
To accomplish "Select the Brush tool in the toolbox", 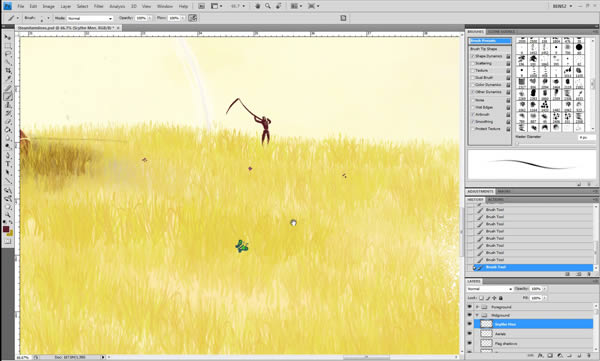I will pos(8,97).
